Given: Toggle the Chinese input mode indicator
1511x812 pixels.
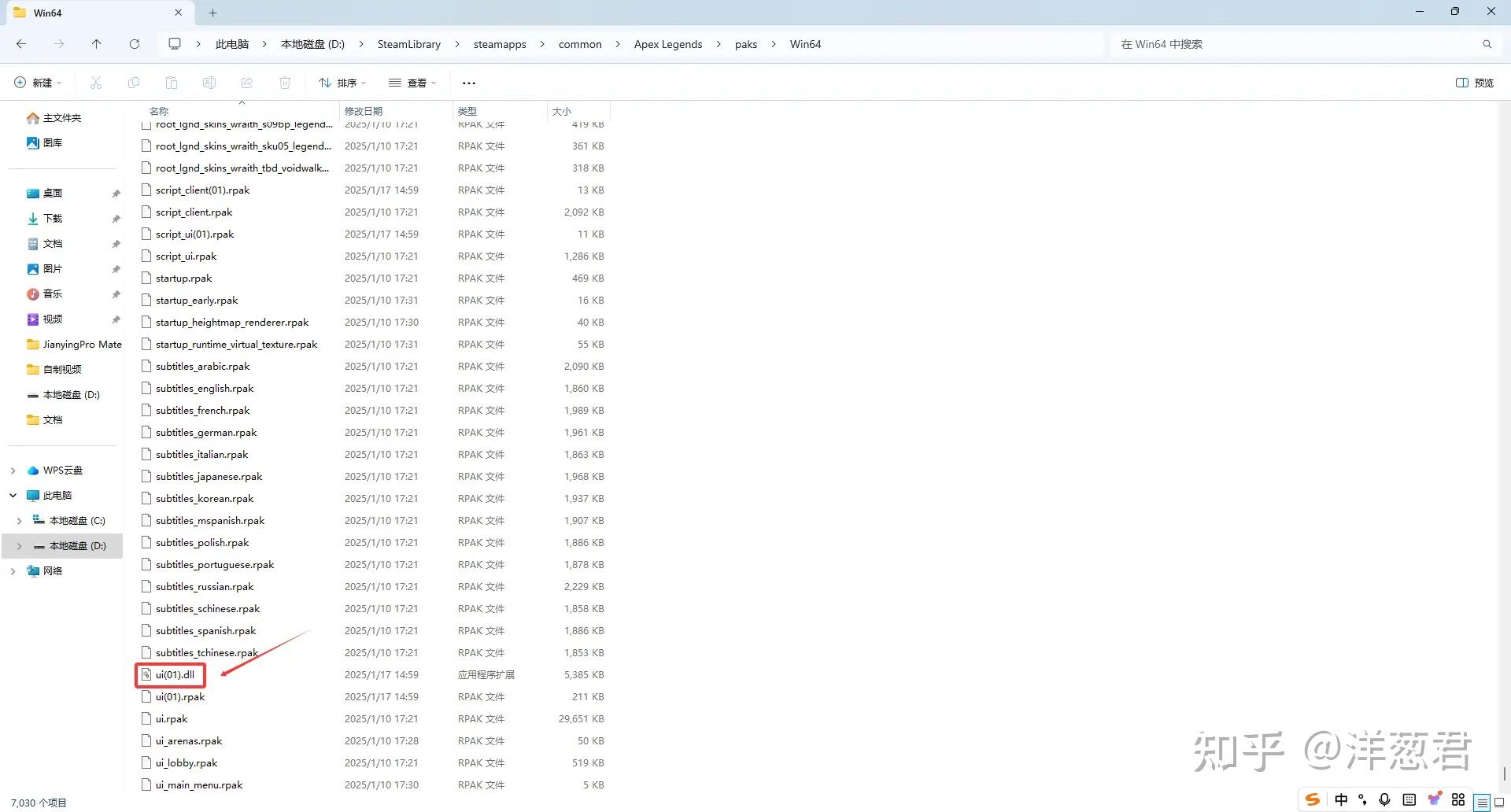Looking at the screenshot, I should pyautogui.click(x=1341, y=799).
